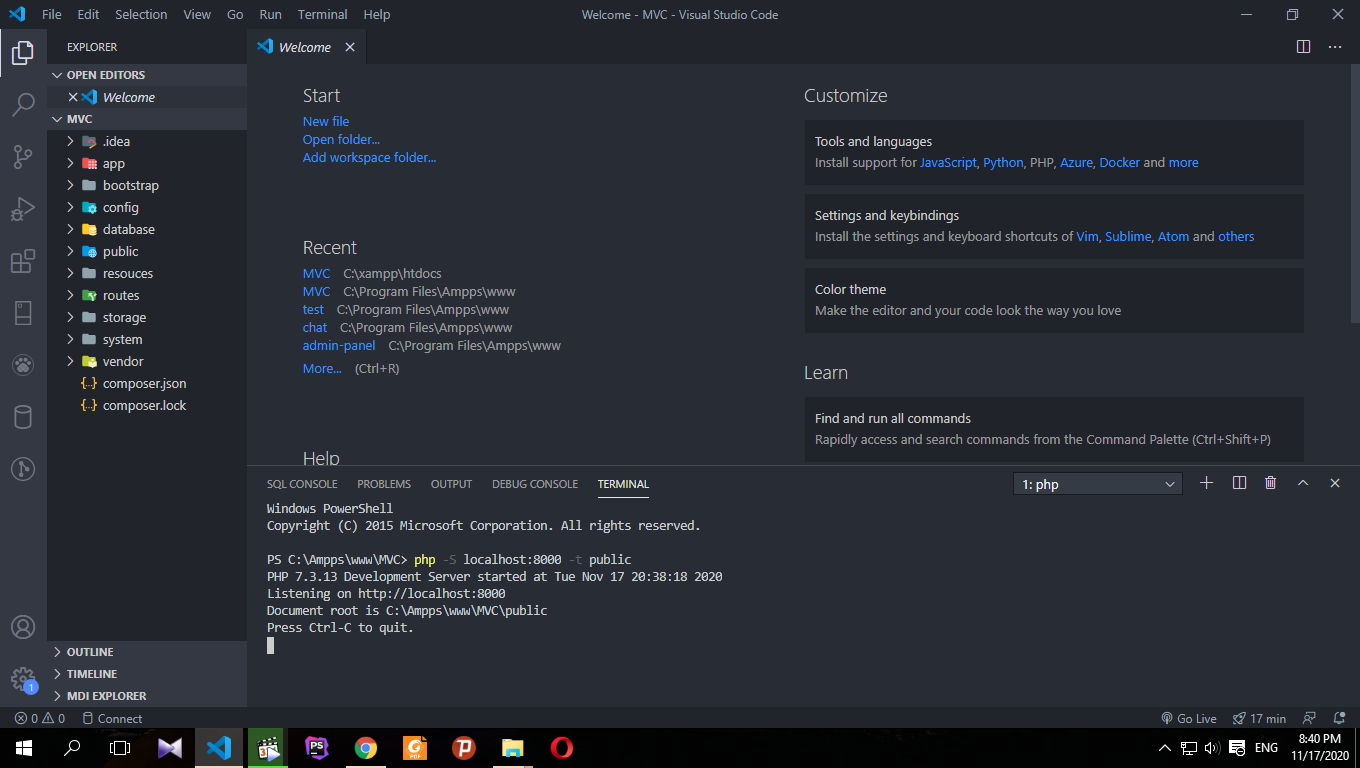This screenshot has height=768, width=1360.
Task: Create a new terminal with plus icon
Action: pyautogui.click(x=1206, y=483)
